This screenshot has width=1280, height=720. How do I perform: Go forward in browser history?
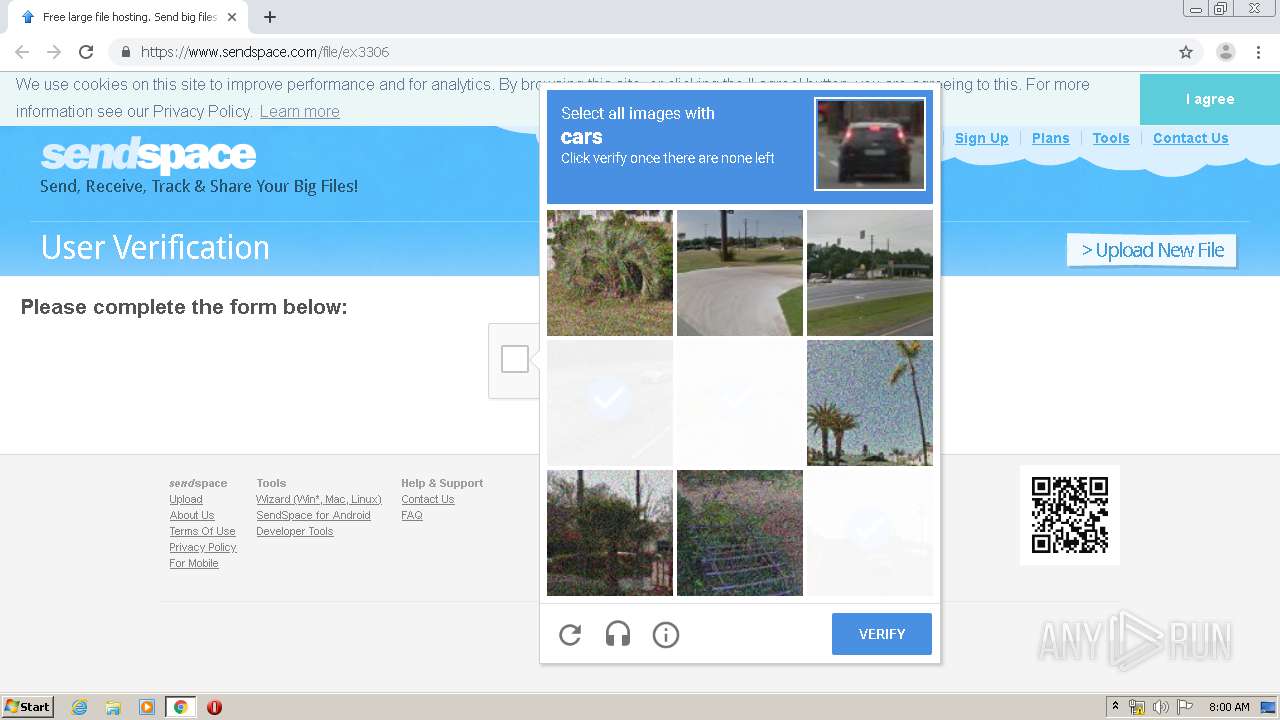[x=54, y=52]
